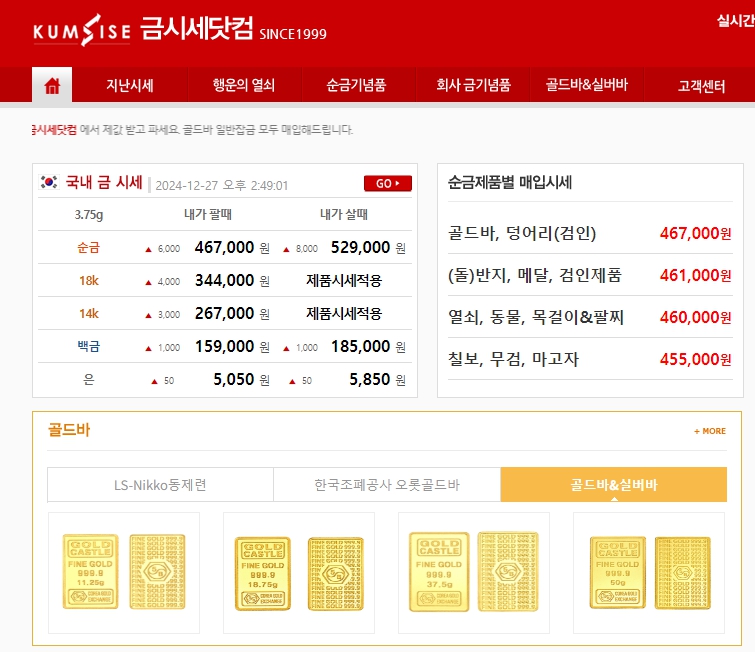Click the 159,000 백금 sell price
The image size is (755, 652).
coord(224,346)
